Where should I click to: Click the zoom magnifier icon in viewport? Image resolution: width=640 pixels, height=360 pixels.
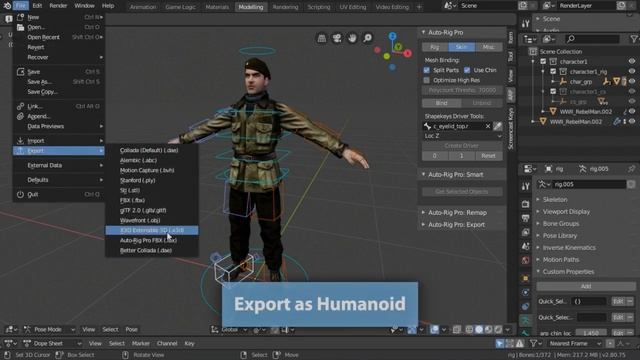(x=367, y=38)
